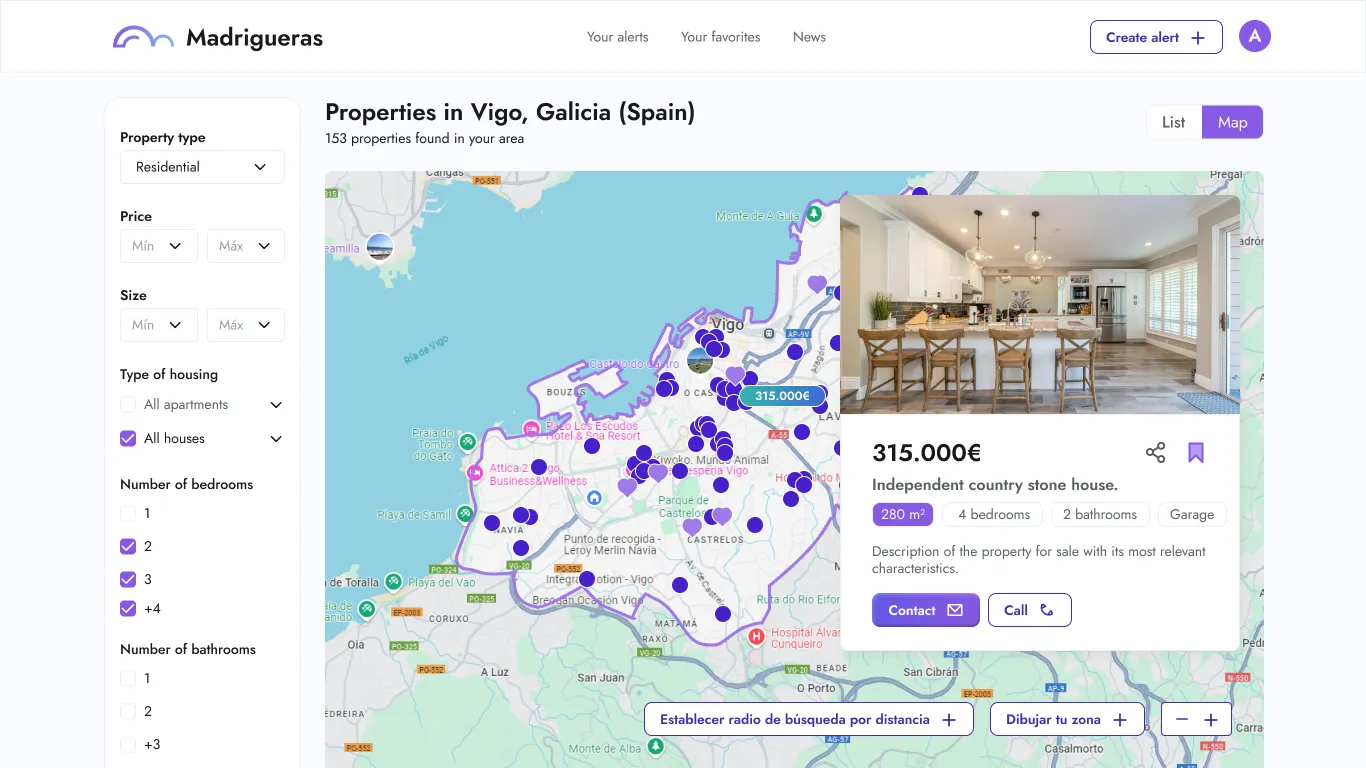Viewport: 1366px width, 768px height.
Task: Click Establecer radio de búsqueda por distancia
Action: point(809,720)
